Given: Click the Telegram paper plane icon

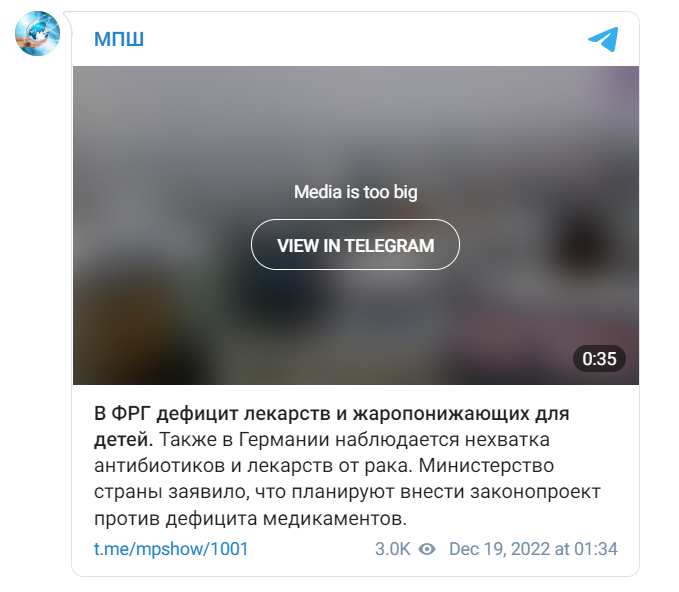Looking at the screenshot, I should 603,39.
